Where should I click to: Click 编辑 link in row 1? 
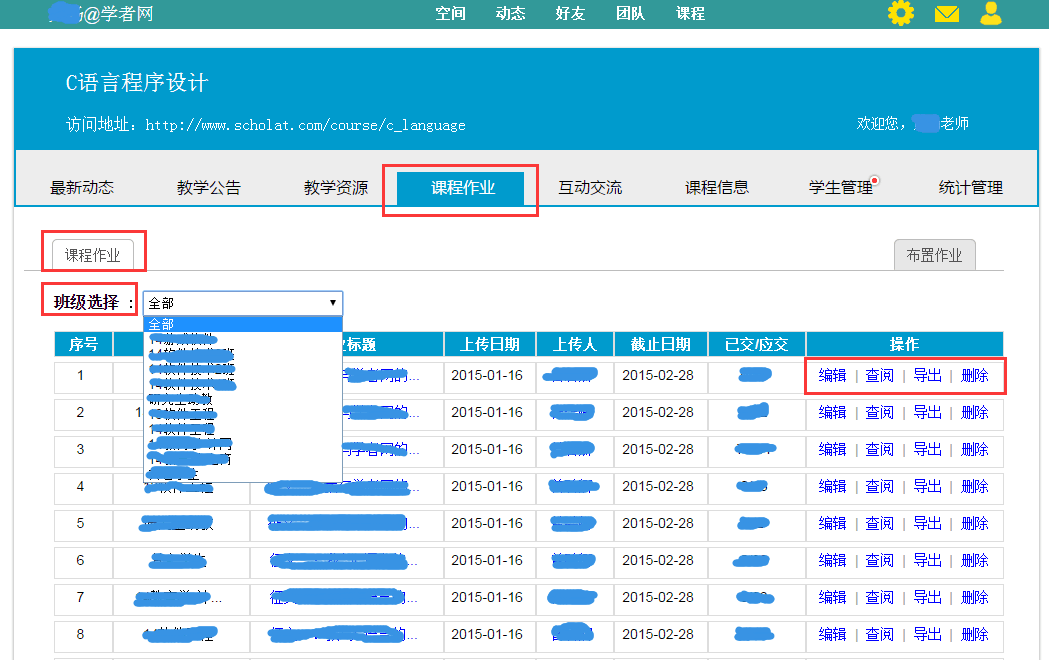click(x=832, y=375)
